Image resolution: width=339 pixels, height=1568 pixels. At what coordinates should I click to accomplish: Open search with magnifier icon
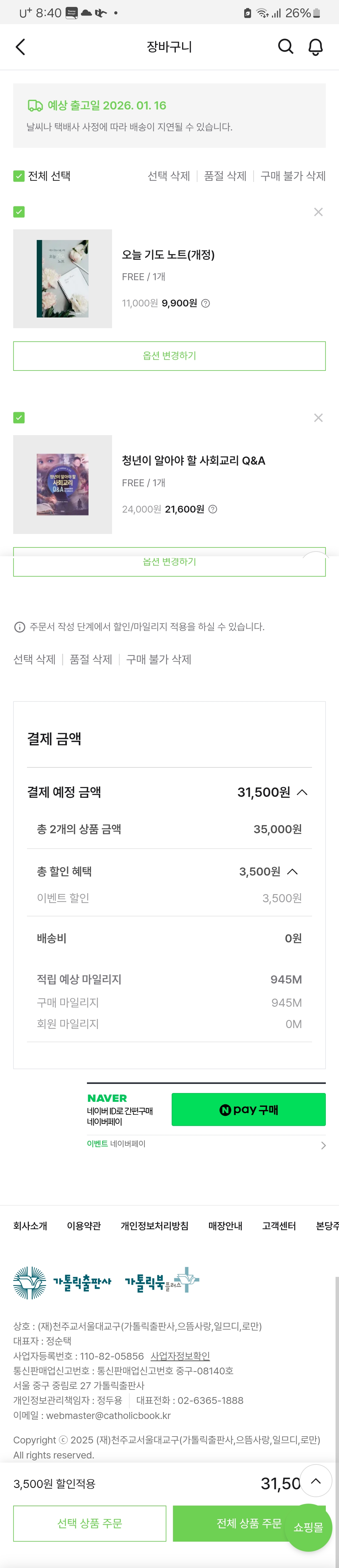pos(285,47)
